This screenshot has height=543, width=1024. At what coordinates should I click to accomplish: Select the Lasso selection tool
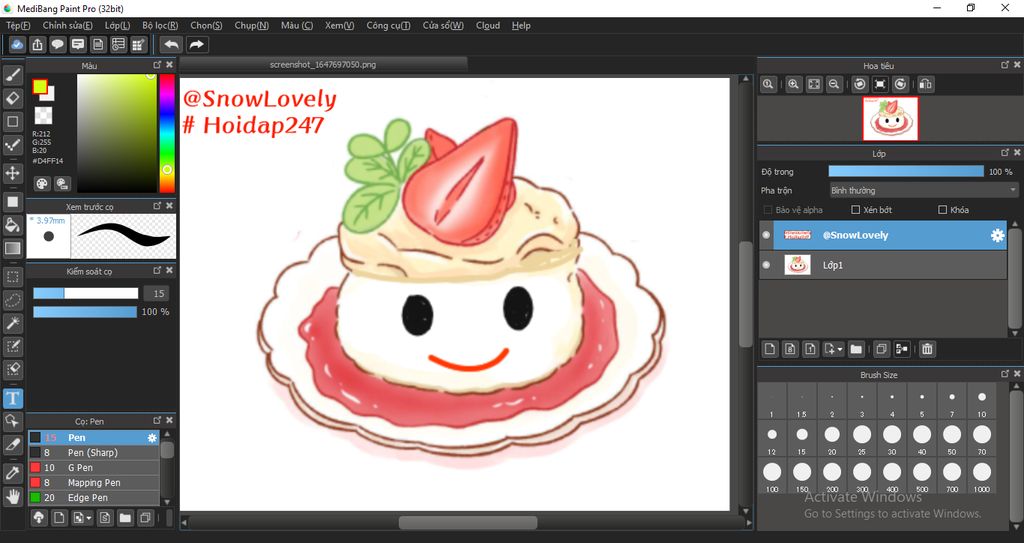click(12, 300)
